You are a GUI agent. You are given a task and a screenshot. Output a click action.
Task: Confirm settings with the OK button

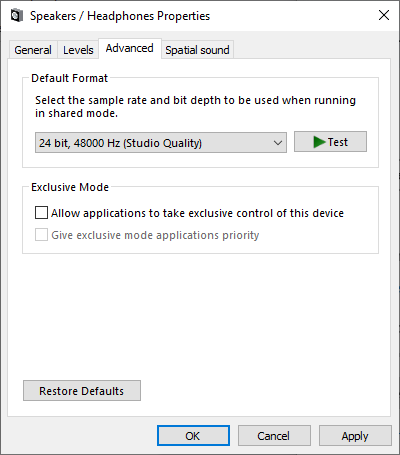193,435
